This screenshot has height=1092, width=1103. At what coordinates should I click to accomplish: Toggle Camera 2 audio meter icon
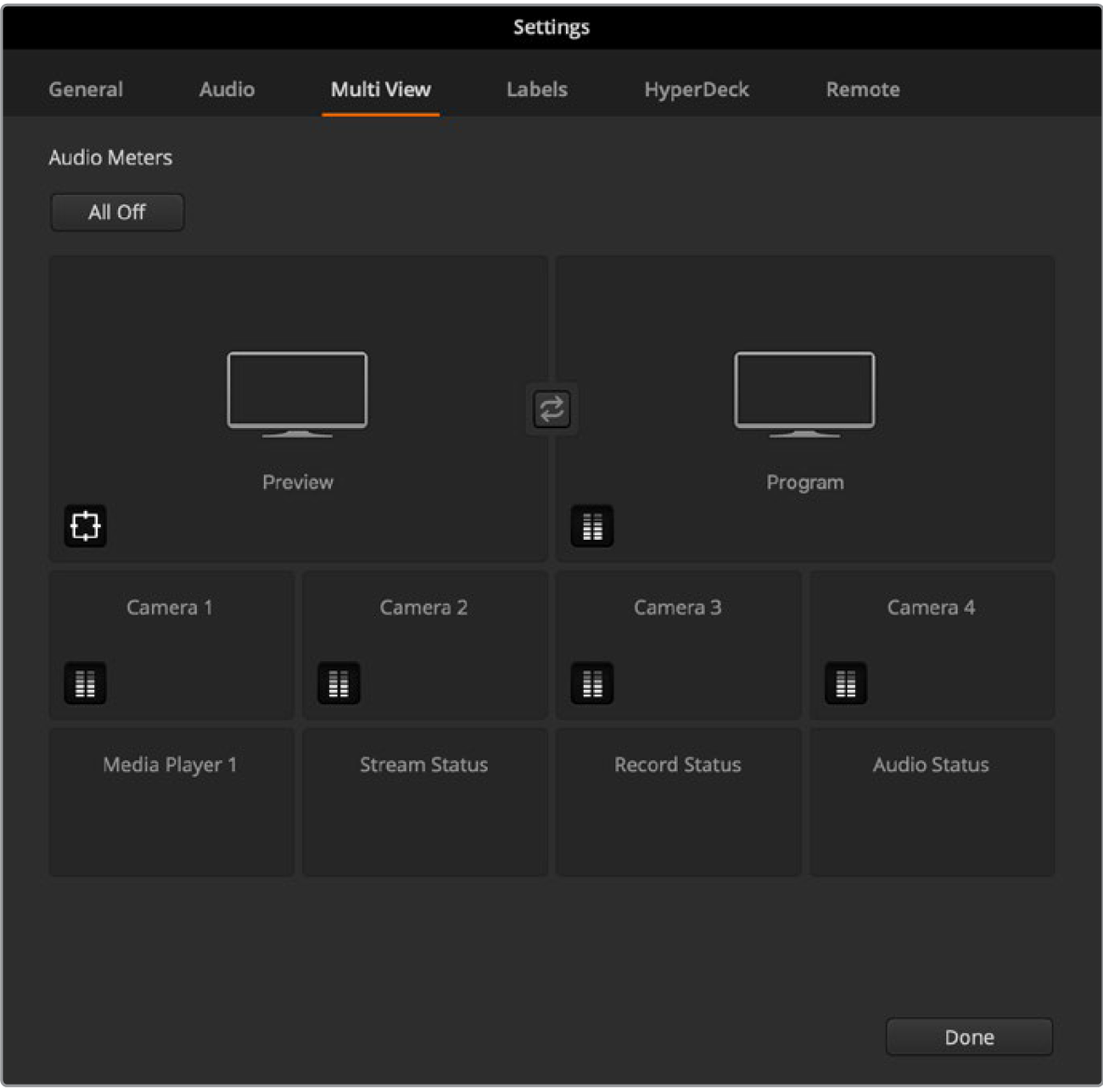tap(338, 684)
